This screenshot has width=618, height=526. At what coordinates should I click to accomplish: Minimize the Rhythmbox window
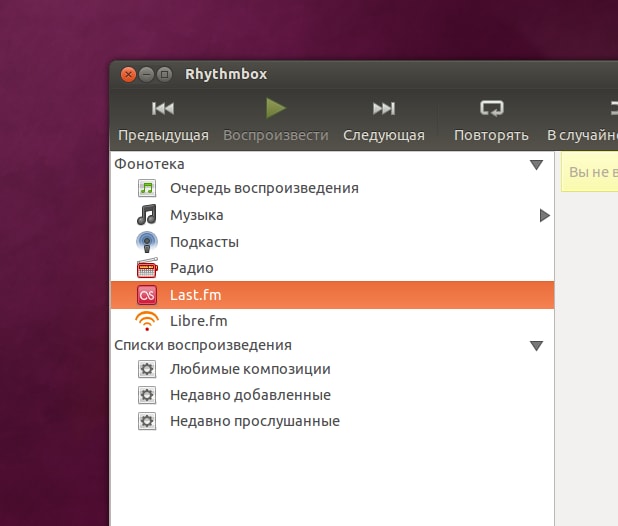[146, 74]
